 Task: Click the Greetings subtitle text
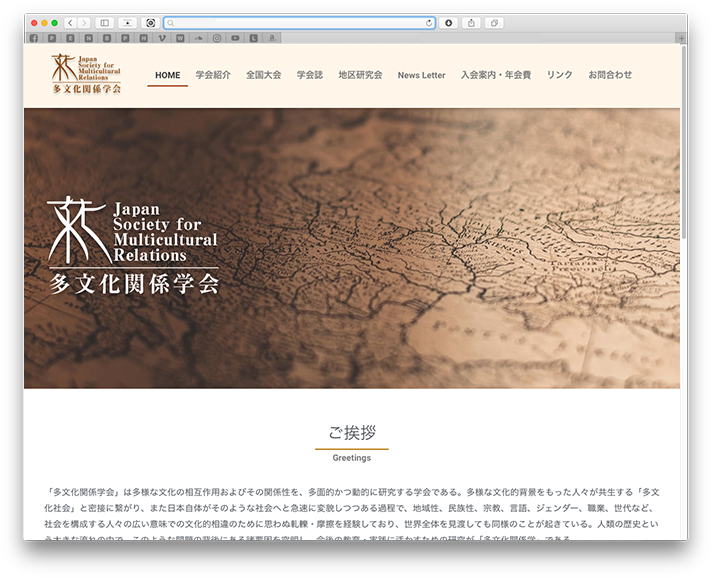351,458
